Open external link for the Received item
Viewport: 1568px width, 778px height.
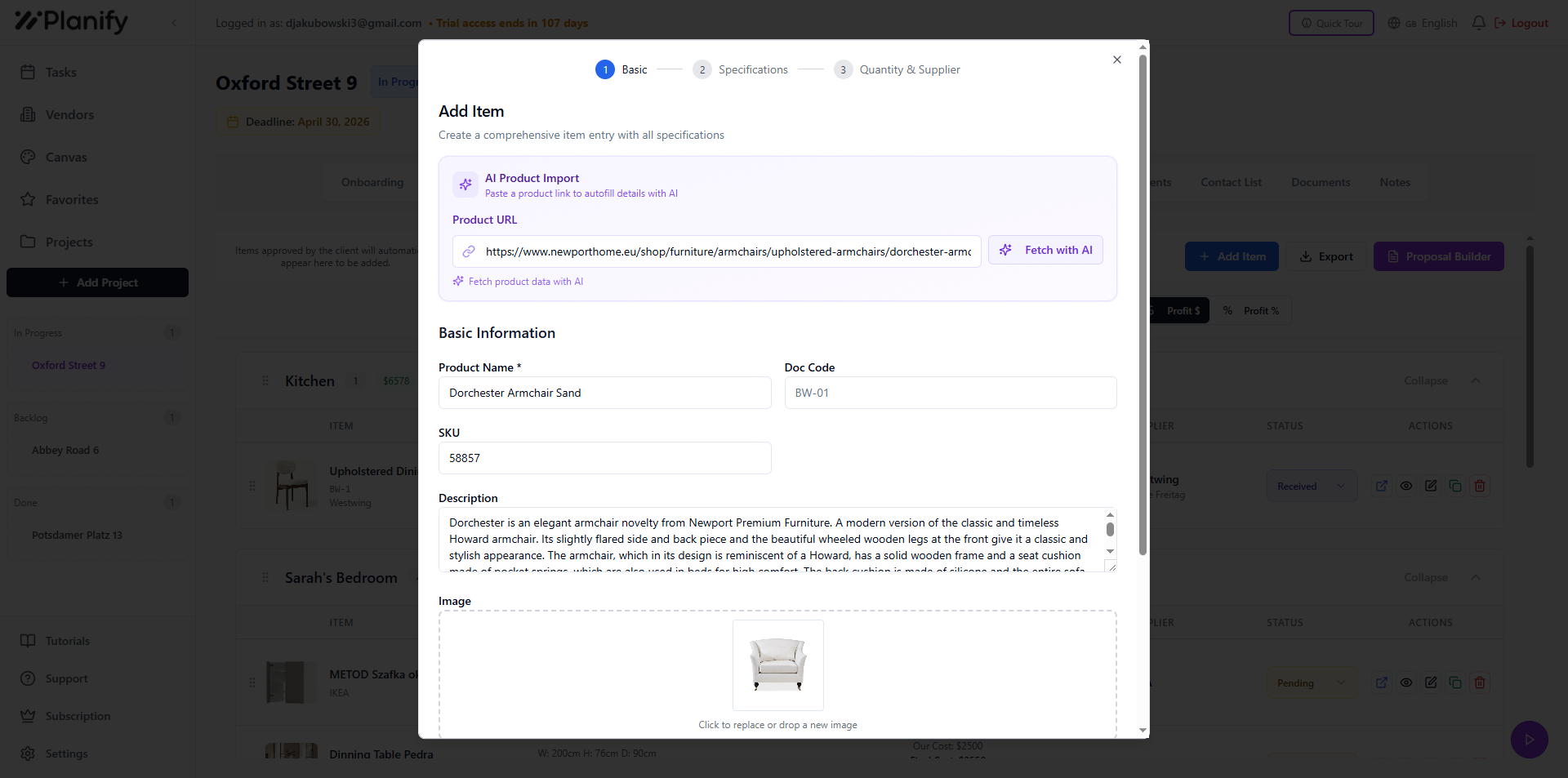1382,486
